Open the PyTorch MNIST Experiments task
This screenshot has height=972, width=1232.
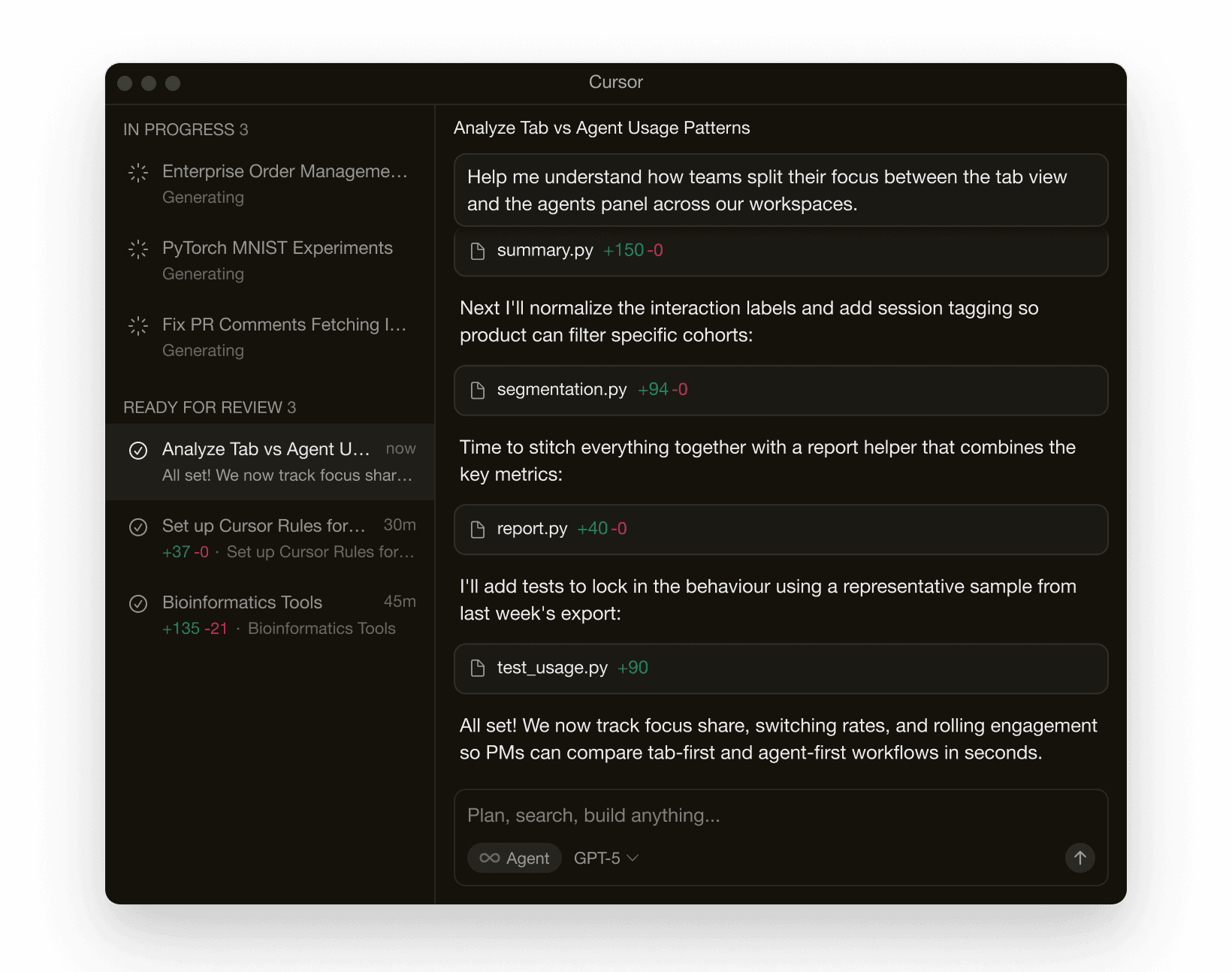[x=270, y=261]
